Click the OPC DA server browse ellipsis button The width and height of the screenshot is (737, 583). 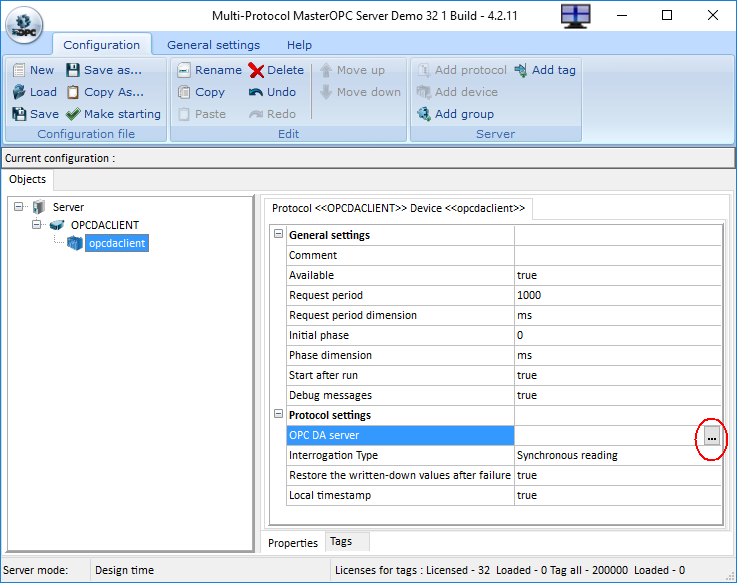pyautogui.click(x=712, y=438)
